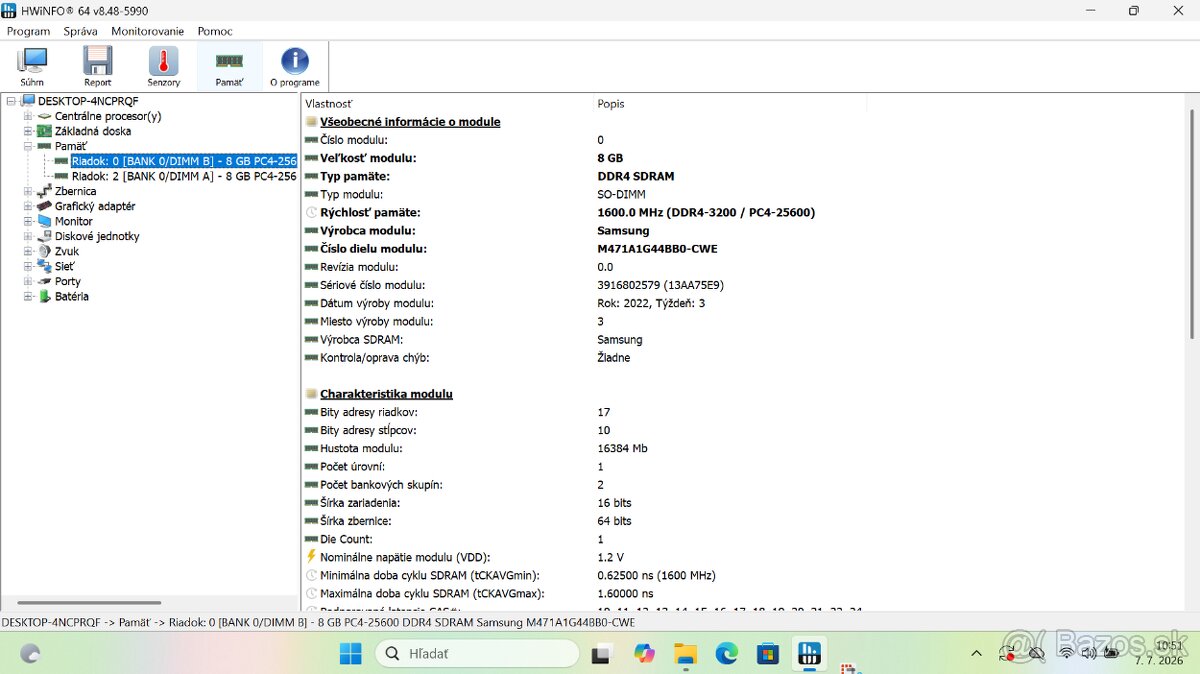Click the Charakteristika modulu heading
This screenshot has width=1200, height=674.
coord(386,394)
